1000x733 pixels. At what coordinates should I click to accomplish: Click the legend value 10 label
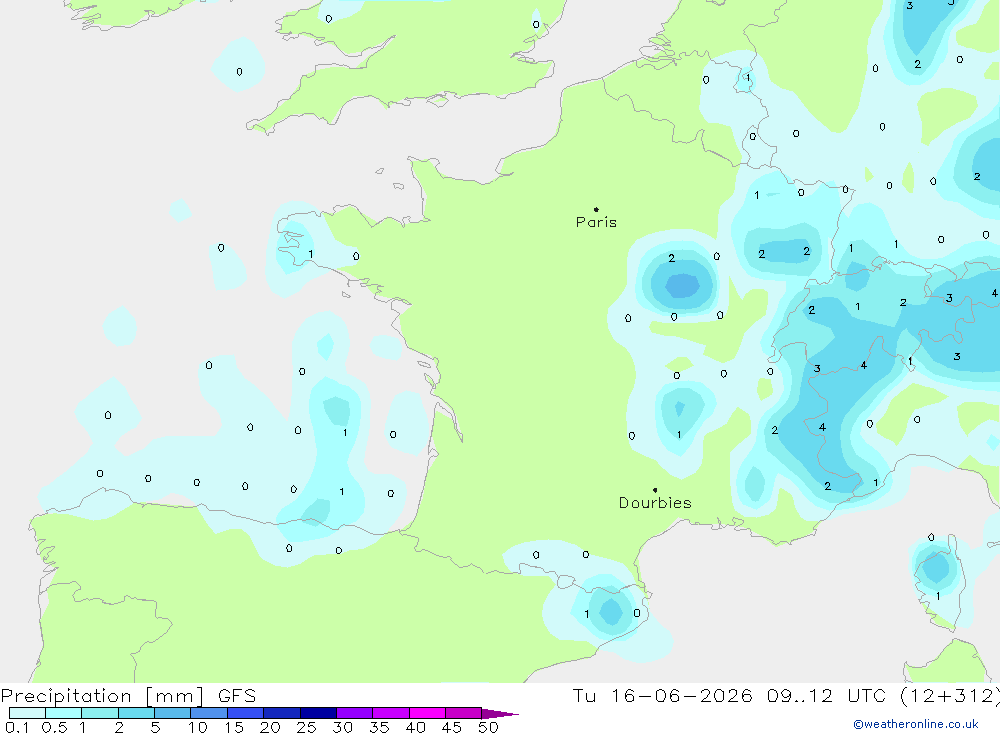click(x=198, y=727)
